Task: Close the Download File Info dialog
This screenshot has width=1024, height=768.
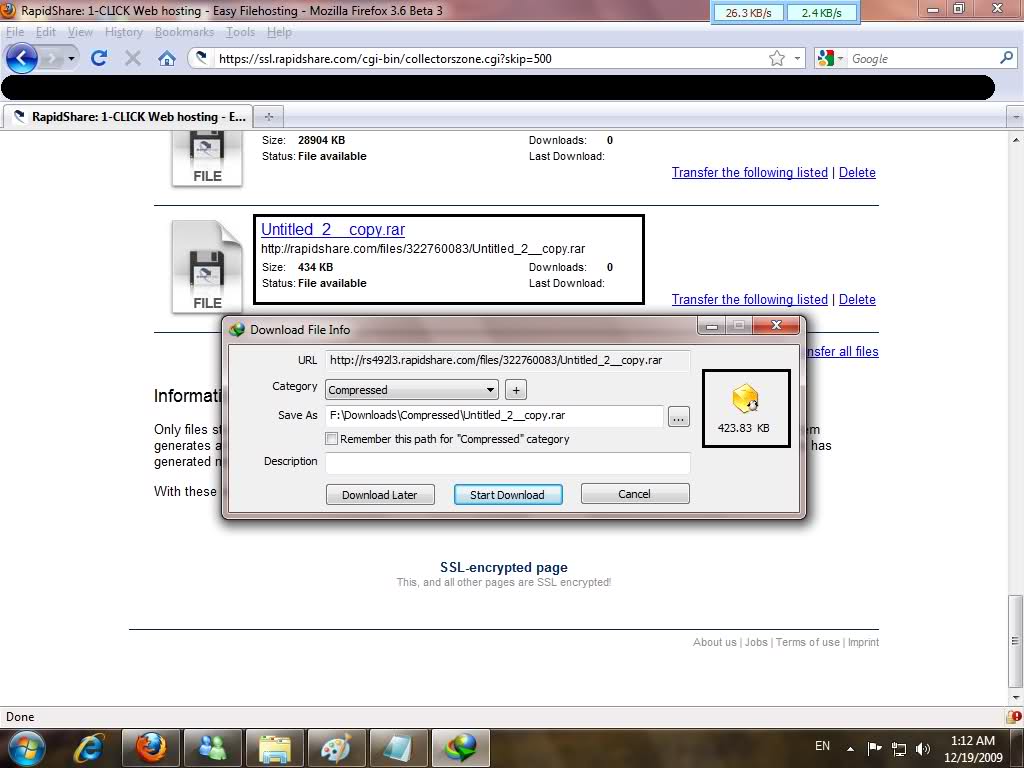Action: 776,325
